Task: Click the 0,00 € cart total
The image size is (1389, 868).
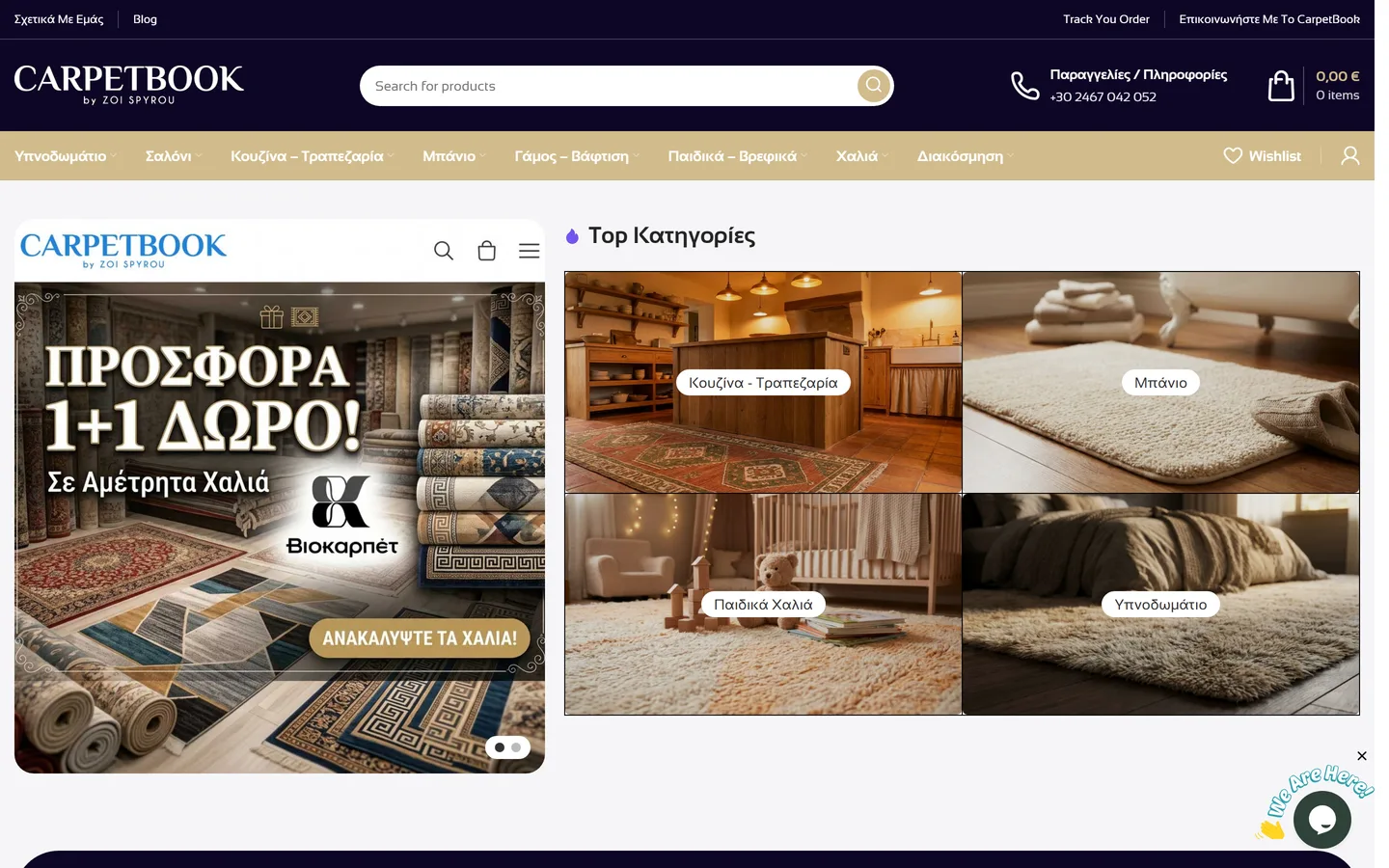Action: click(1338, 76)
